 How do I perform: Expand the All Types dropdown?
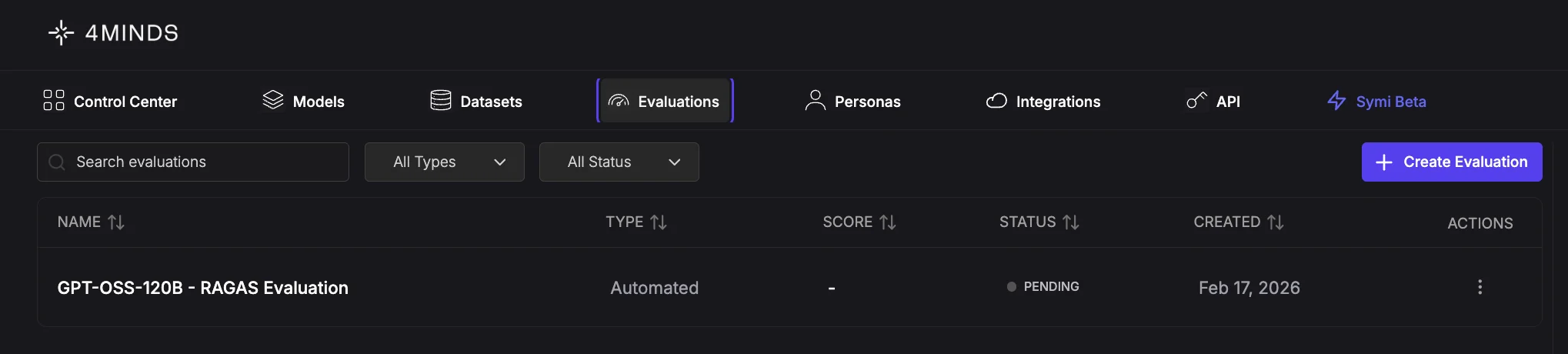tap(445, 162)
